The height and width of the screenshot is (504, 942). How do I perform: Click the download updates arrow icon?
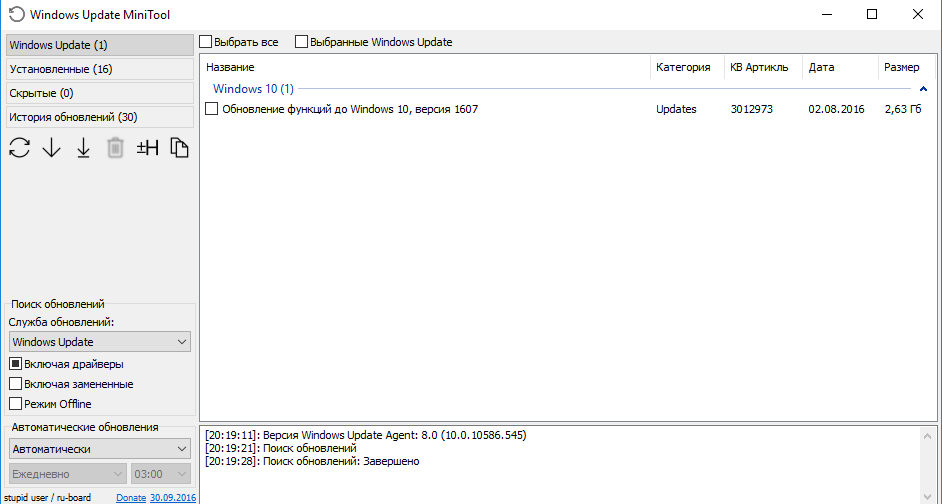pos(52,147)
